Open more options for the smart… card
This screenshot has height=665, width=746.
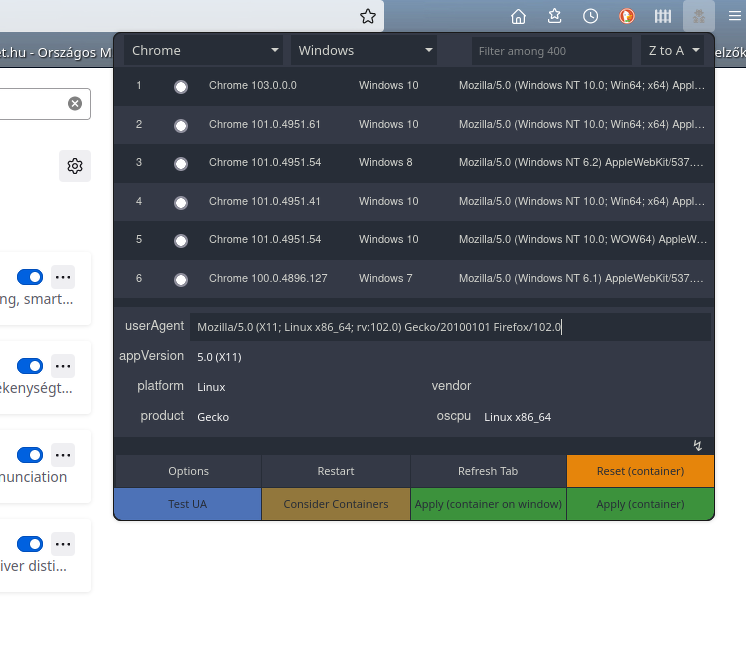pyautogui.click(x=63, y=277)
